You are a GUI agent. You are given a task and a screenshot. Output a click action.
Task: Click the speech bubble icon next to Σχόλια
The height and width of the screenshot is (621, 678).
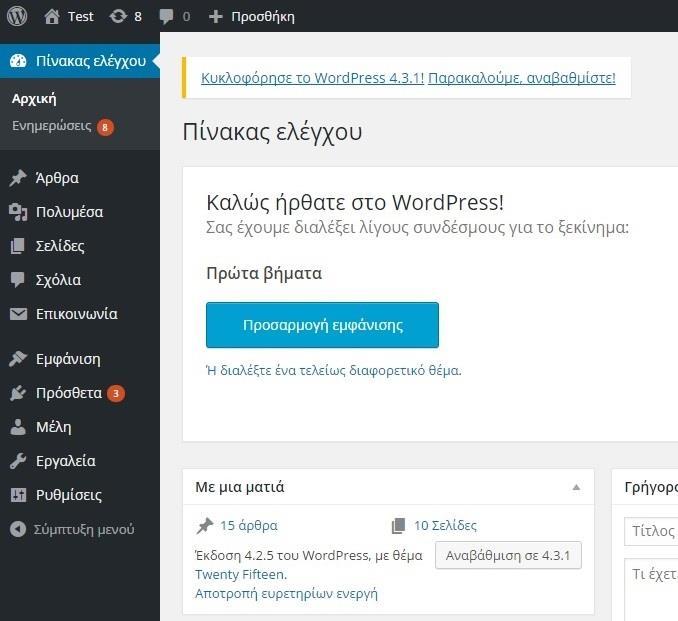coord(18,280)
